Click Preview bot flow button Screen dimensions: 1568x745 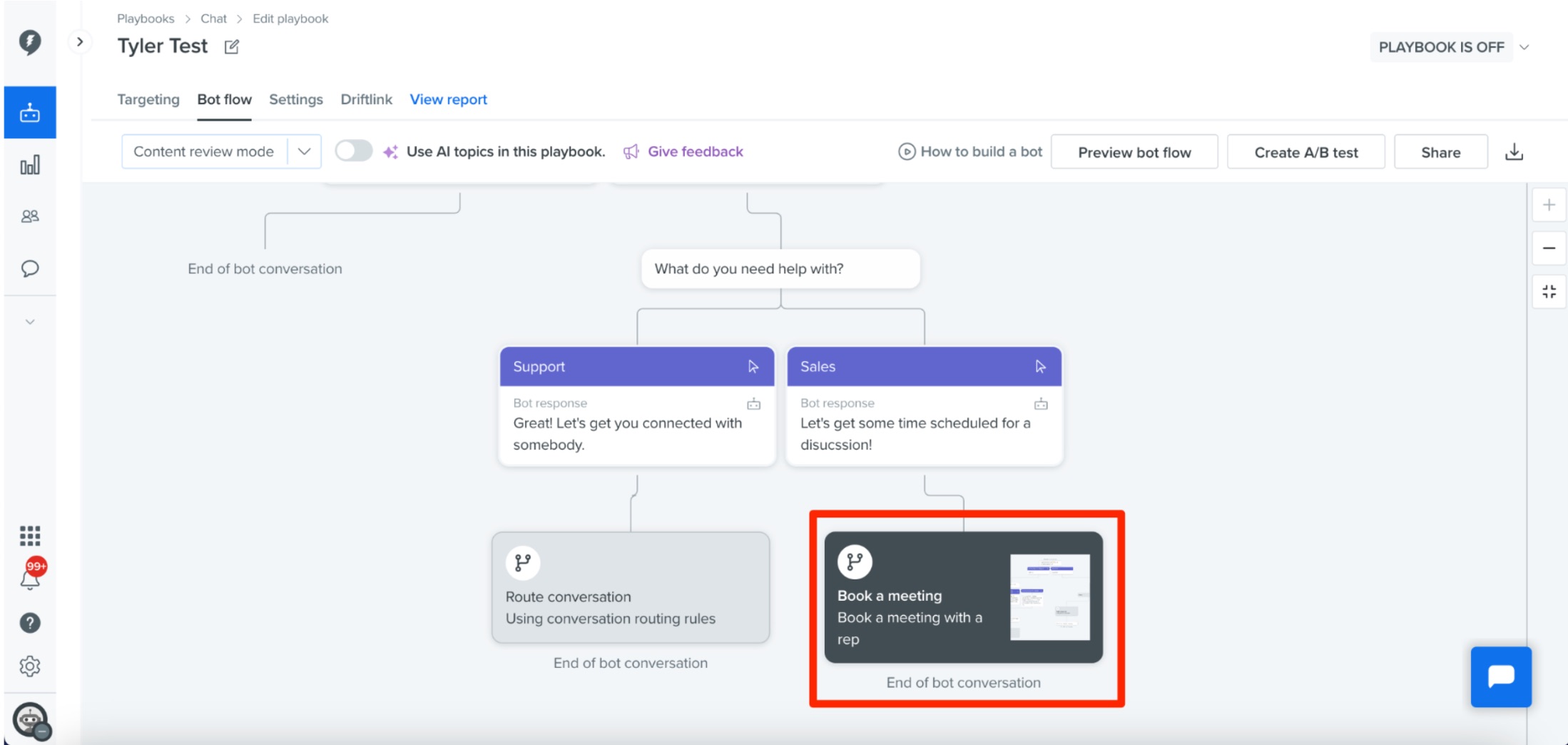coord(1134,152)
